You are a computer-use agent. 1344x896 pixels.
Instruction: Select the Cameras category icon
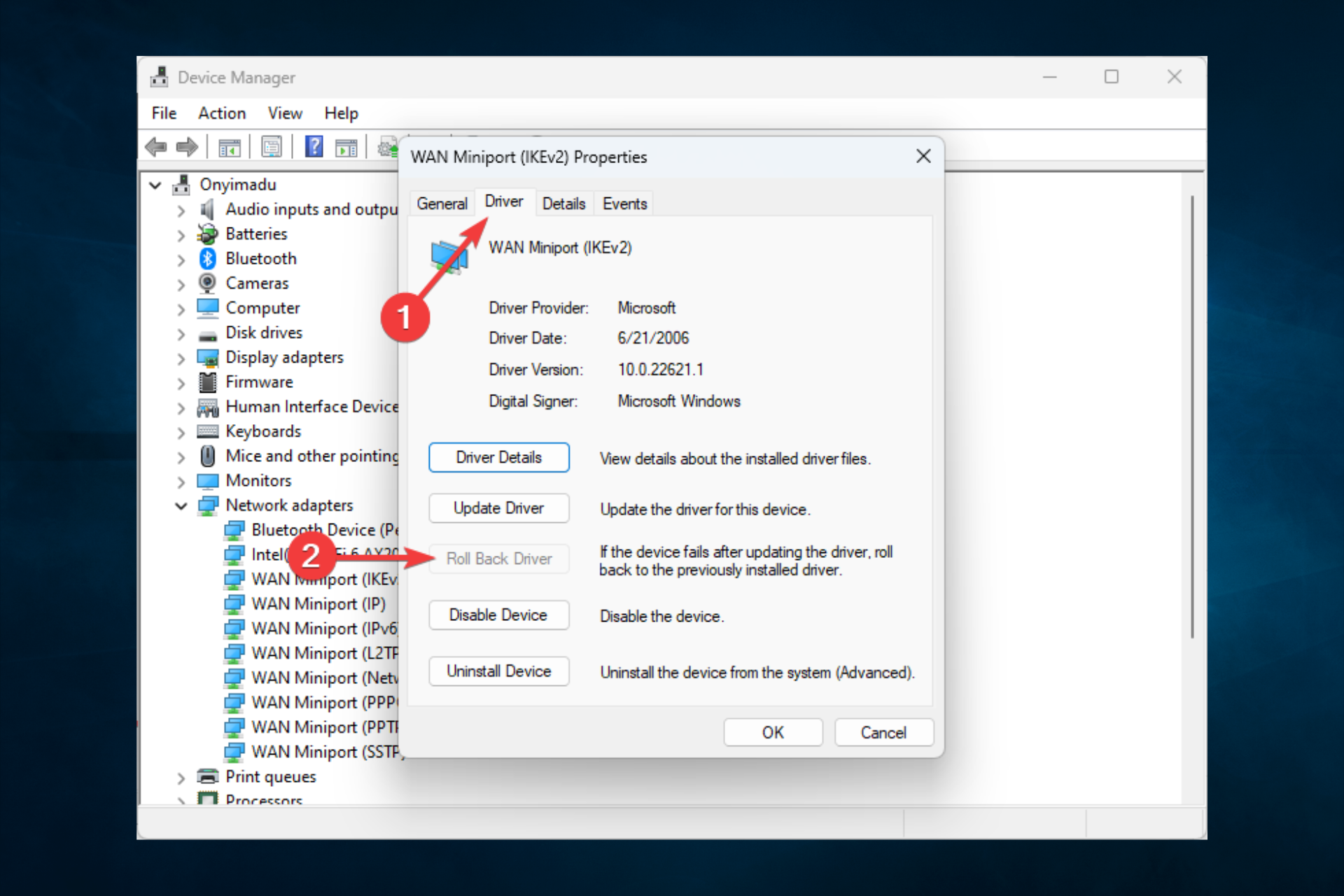[207, 283]
